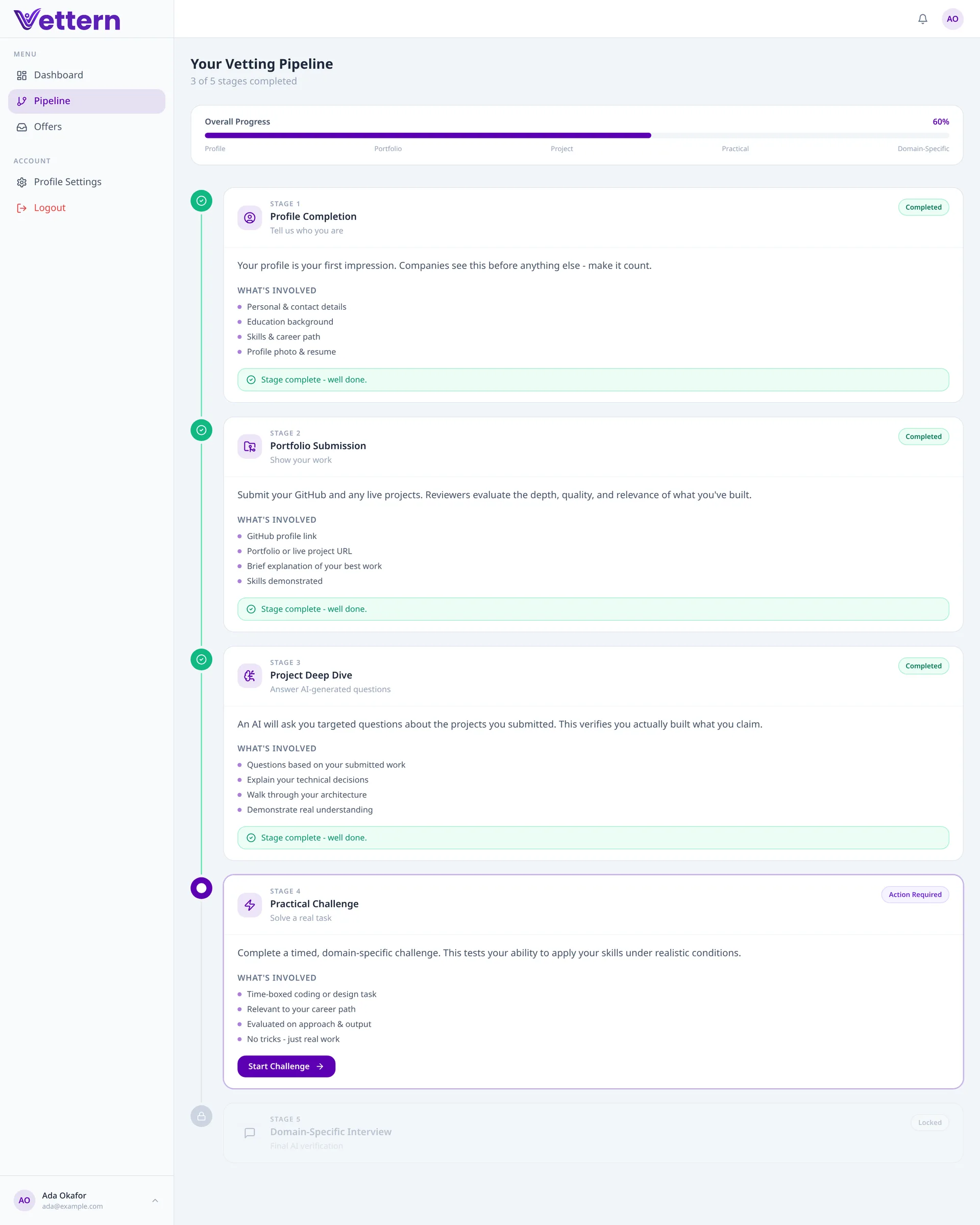Click the Profile Completion stage title

pyautogui.click(x=313, y=217)
